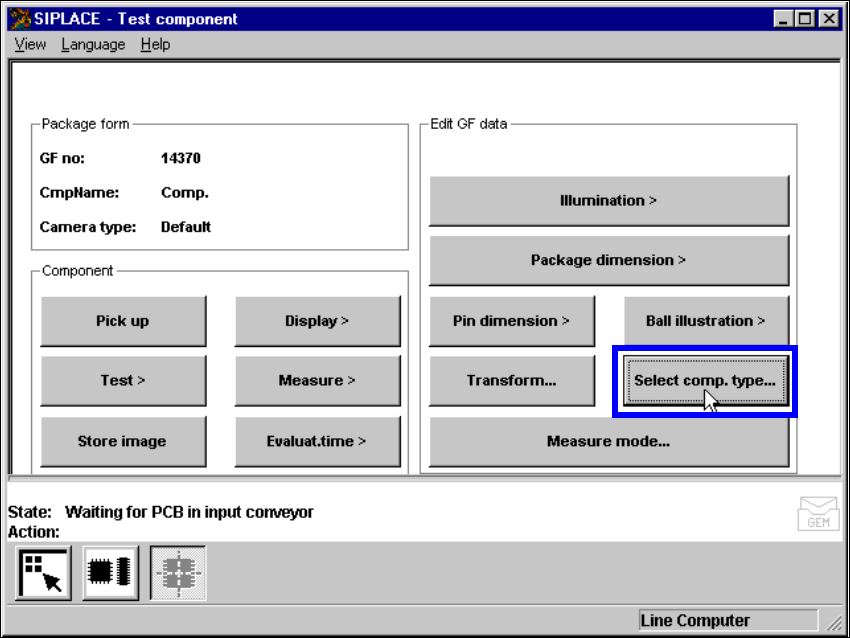
Task: Open the Package dimension submenu button
Action: pyautogui.click(x=609, y=260)
